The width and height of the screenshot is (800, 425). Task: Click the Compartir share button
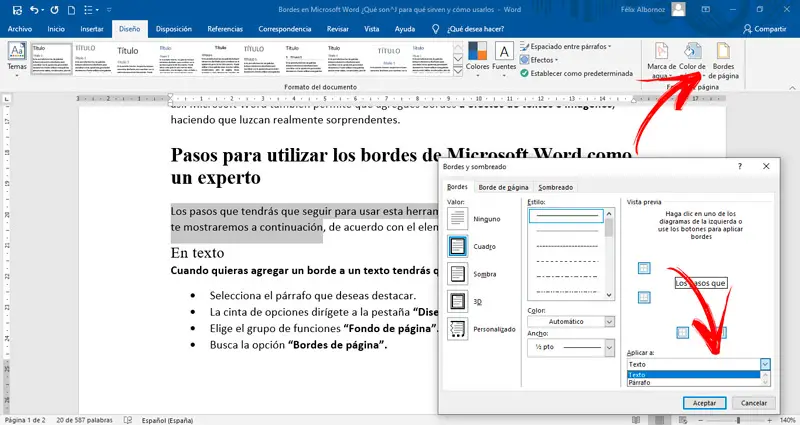(x=765, y=29)
